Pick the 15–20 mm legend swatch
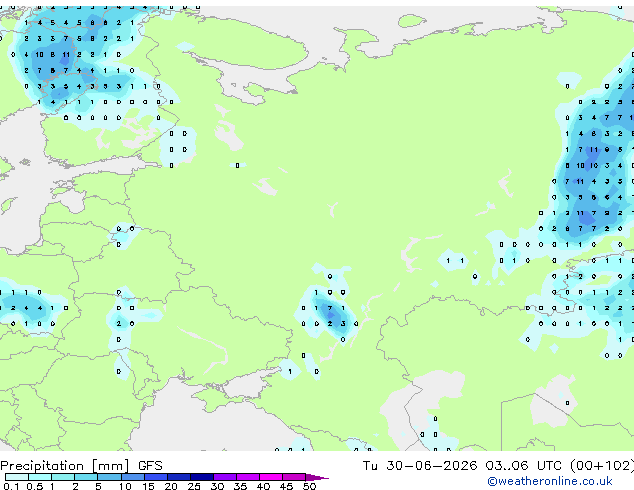634x490 pixels. click(x=155, y=477)
